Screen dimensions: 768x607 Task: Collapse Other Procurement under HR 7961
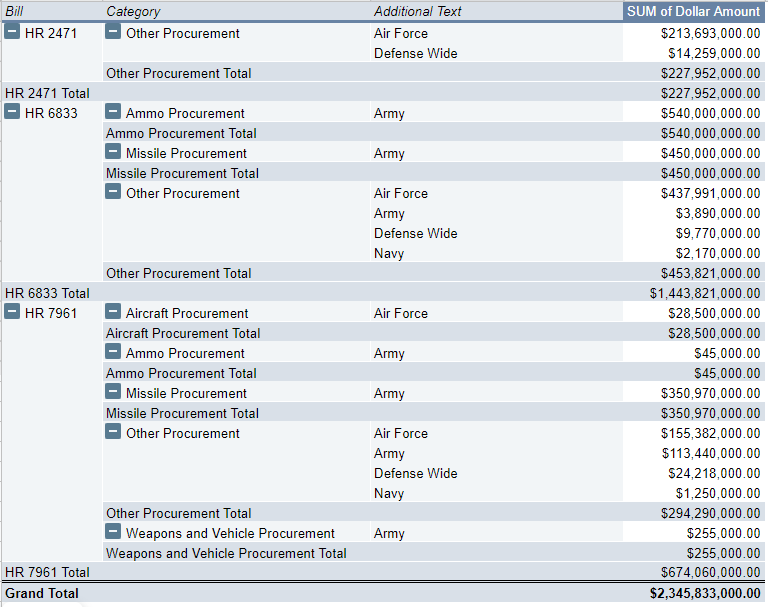(113, 432)
